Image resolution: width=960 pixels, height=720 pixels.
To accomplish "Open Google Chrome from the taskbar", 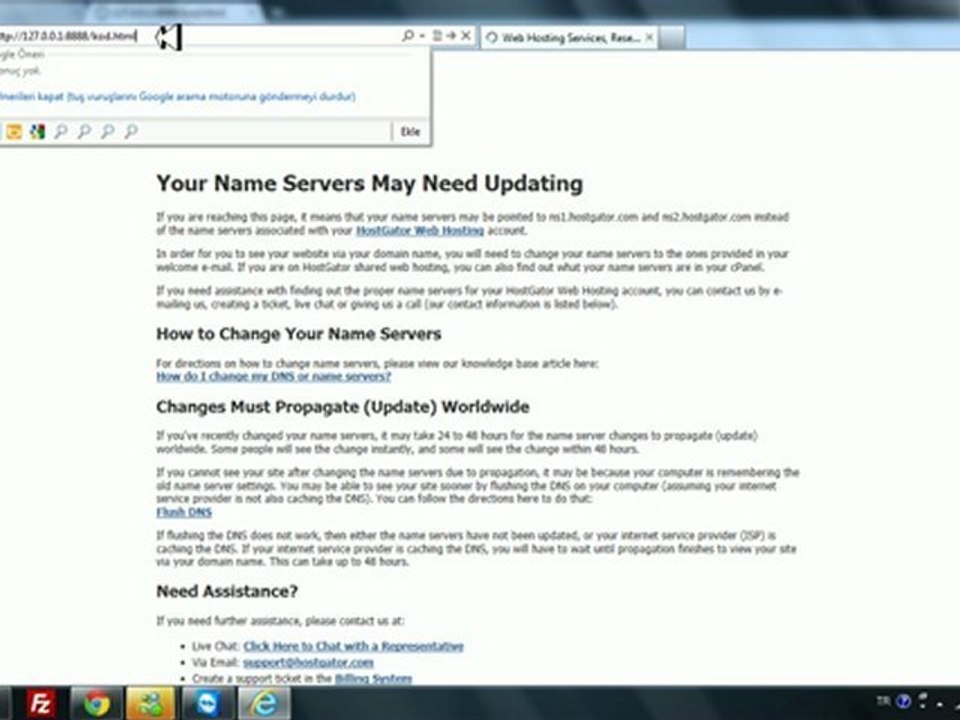I will pyautogui.click(x=96, y=703).
